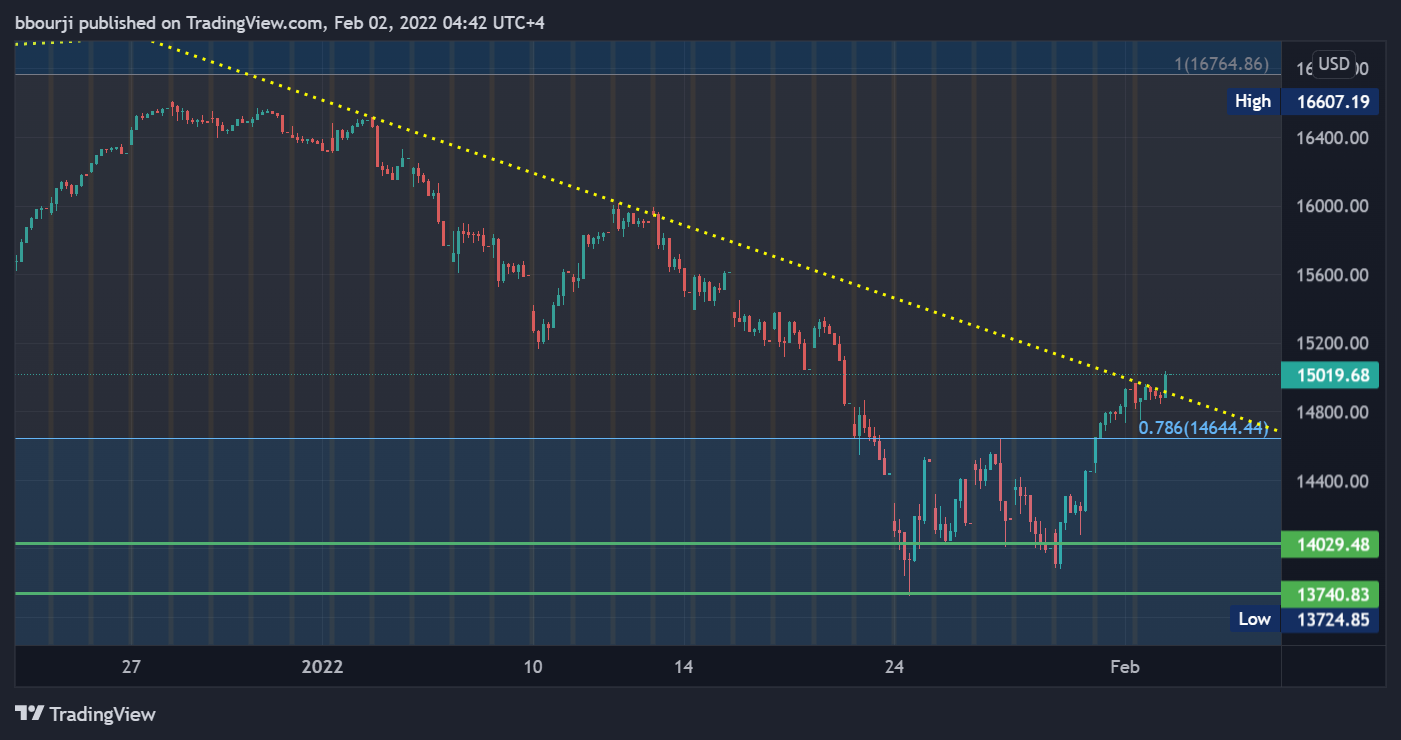Click the 0.786(14644.44) Fibonacci label
The image size is (1401, 740).
1203,428
